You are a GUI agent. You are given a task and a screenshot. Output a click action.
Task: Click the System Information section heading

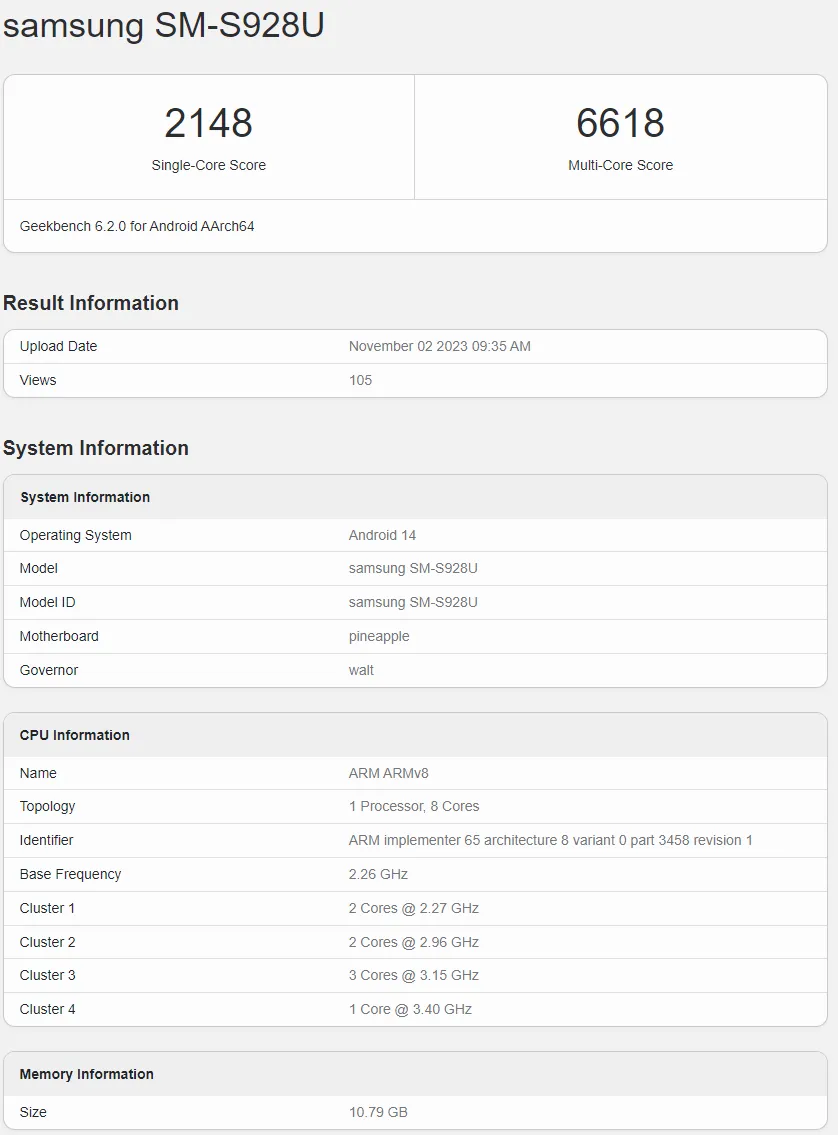pos(96,448)
